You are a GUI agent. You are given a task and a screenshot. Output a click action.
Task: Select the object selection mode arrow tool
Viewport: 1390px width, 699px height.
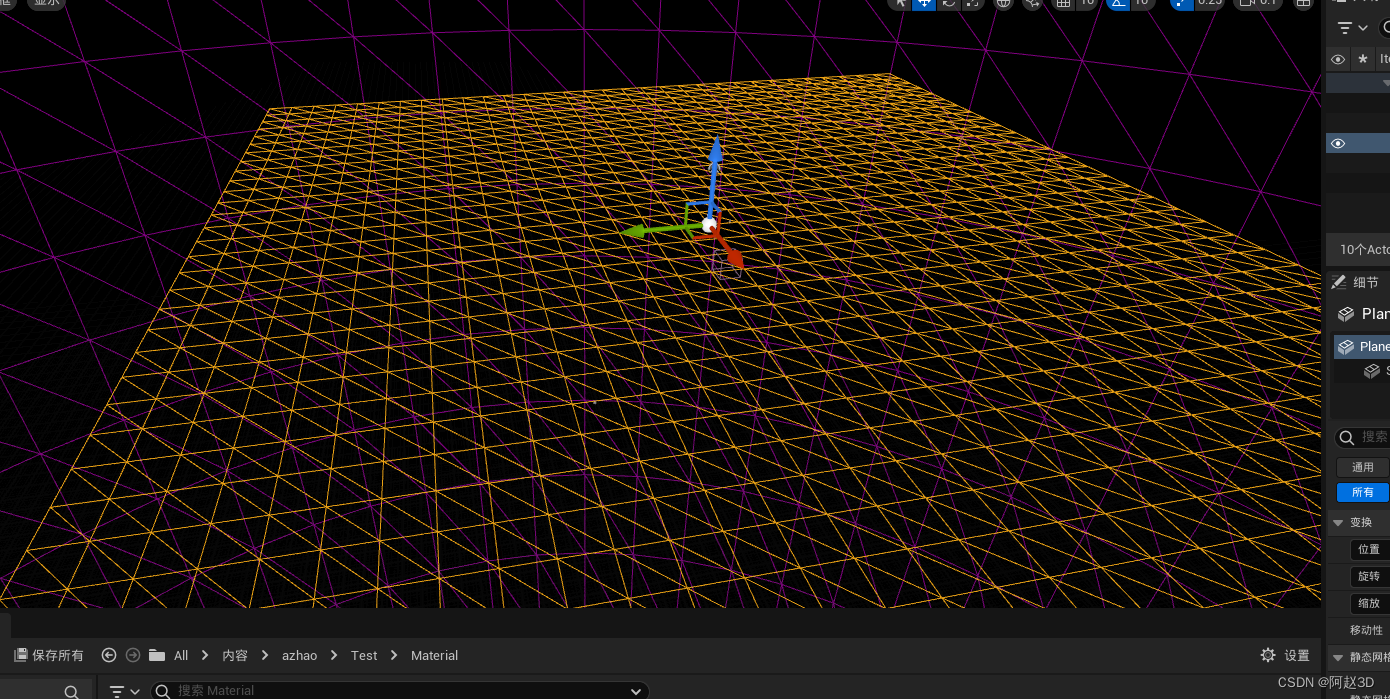(901, 3)
